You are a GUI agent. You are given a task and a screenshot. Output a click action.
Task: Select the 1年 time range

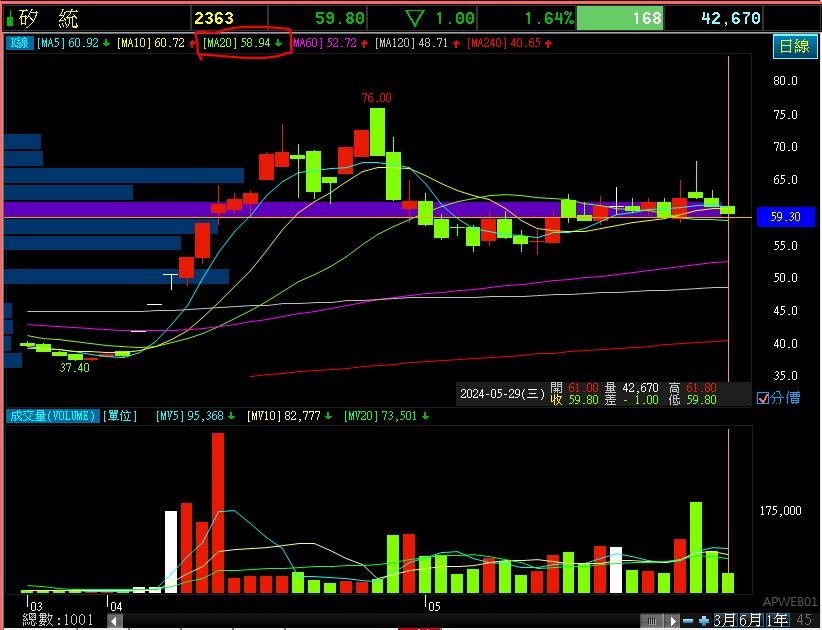(777, 621)
